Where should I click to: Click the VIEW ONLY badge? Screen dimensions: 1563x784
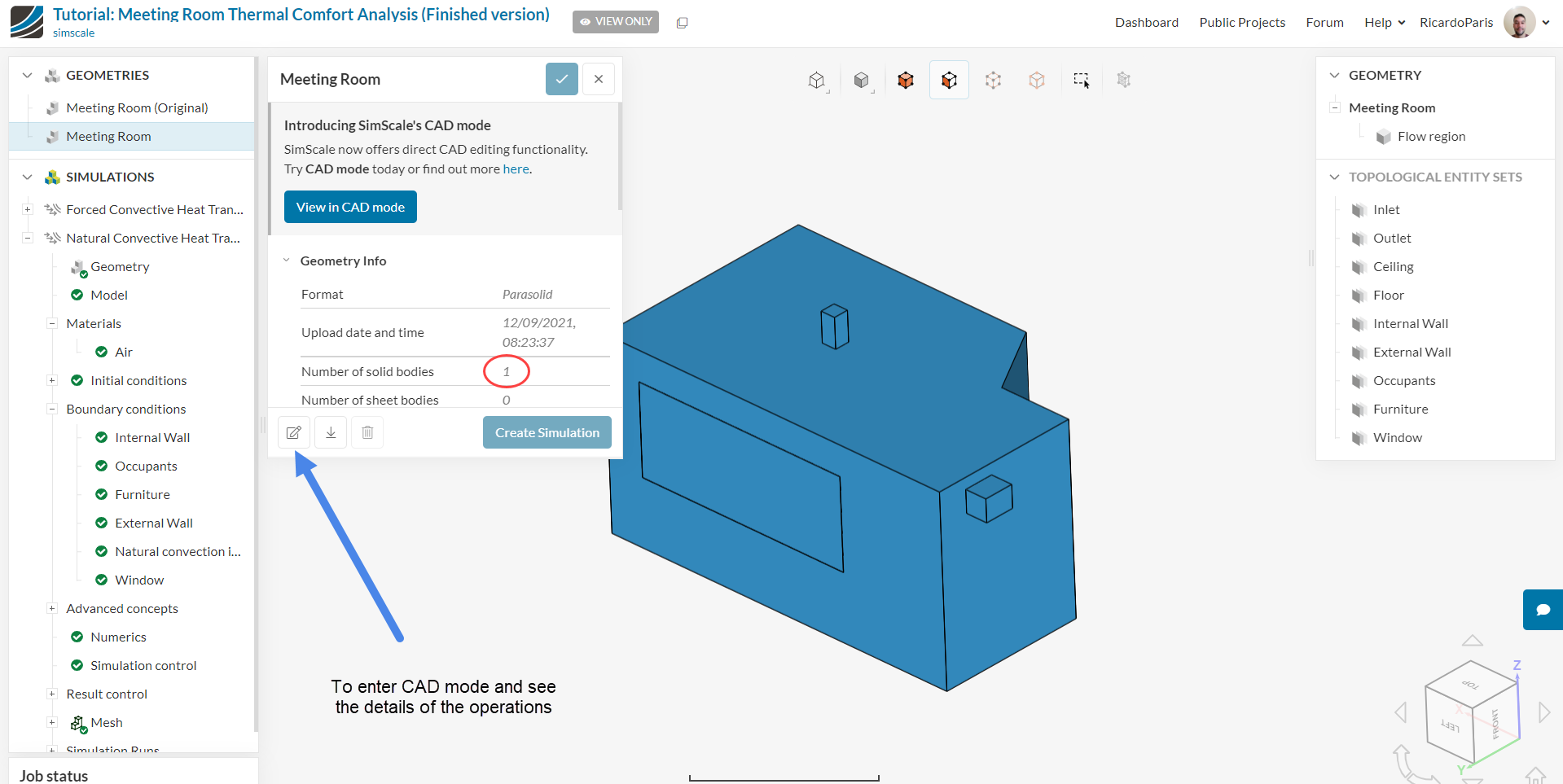[616, 22]
